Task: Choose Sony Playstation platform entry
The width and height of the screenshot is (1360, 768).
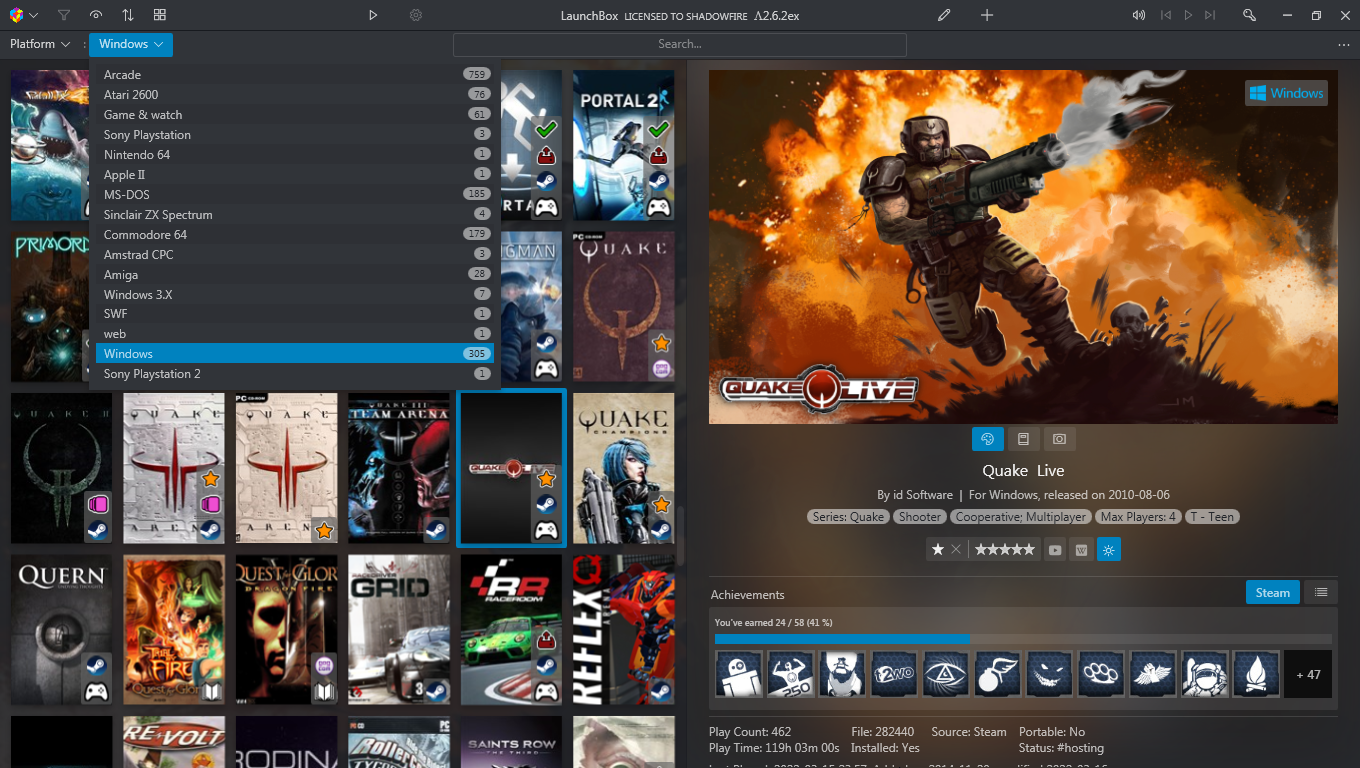Action: [295, 135]
